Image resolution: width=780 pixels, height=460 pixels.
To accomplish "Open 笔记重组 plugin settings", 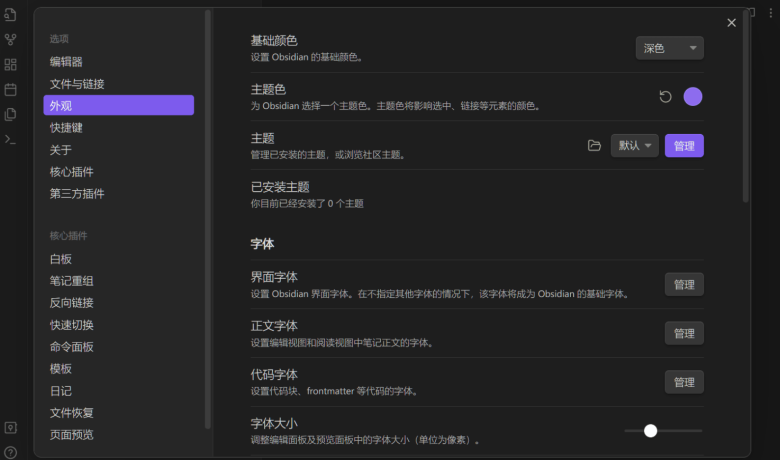I will [119, 281].
